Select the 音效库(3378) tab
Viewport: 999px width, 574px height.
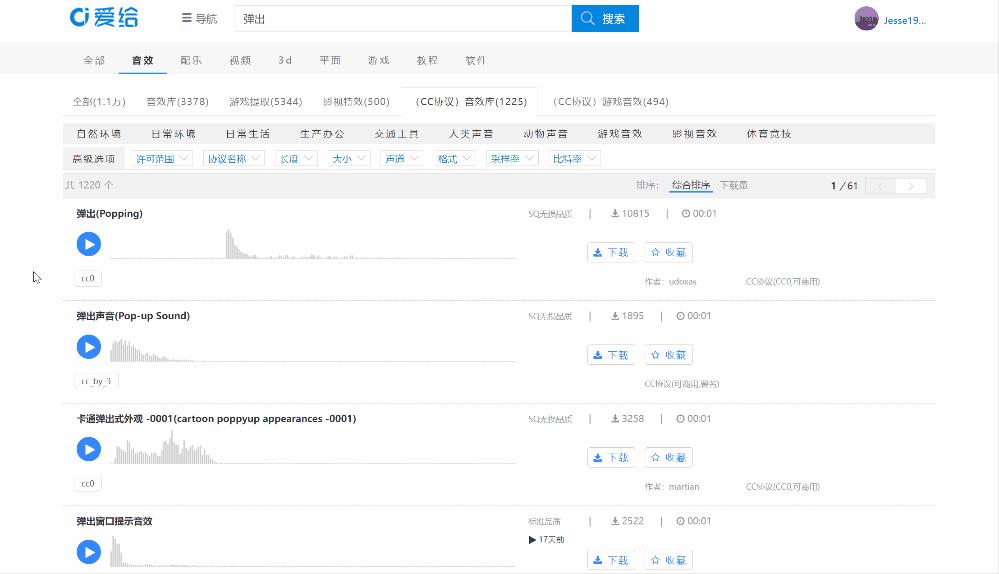pyautogui.click(x=177, y=101)
